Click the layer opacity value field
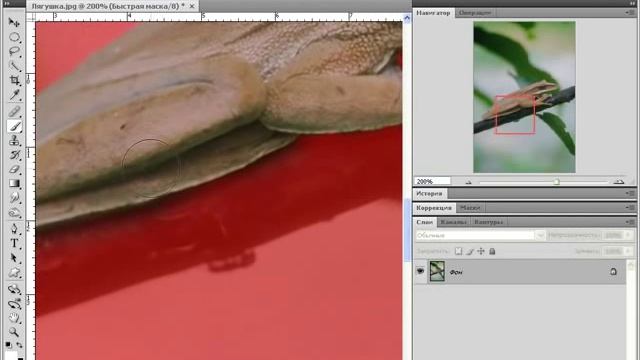The image size is (640, 360). (x=613, y=236)
